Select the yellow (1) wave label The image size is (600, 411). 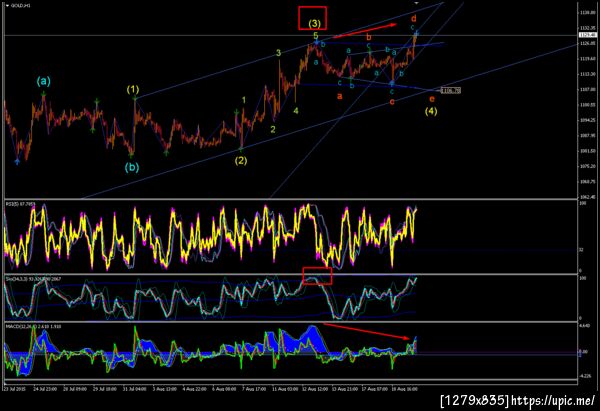point(133,90)
